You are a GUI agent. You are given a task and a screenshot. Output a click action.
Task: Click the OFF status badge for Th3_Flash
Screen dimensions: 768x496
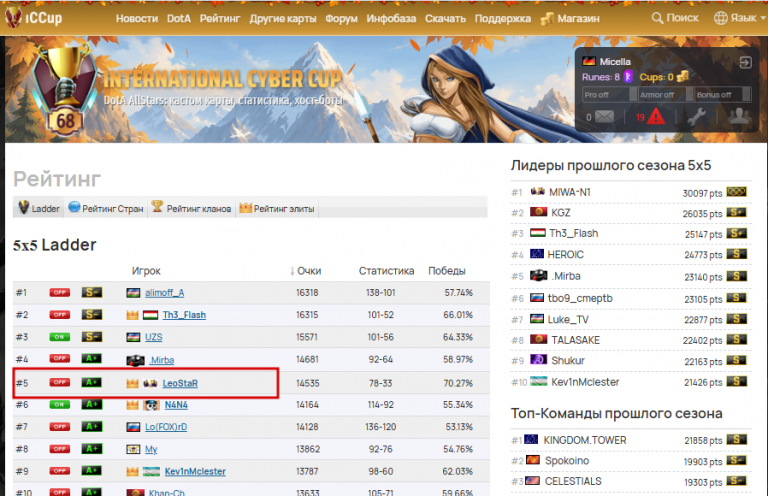60,315
